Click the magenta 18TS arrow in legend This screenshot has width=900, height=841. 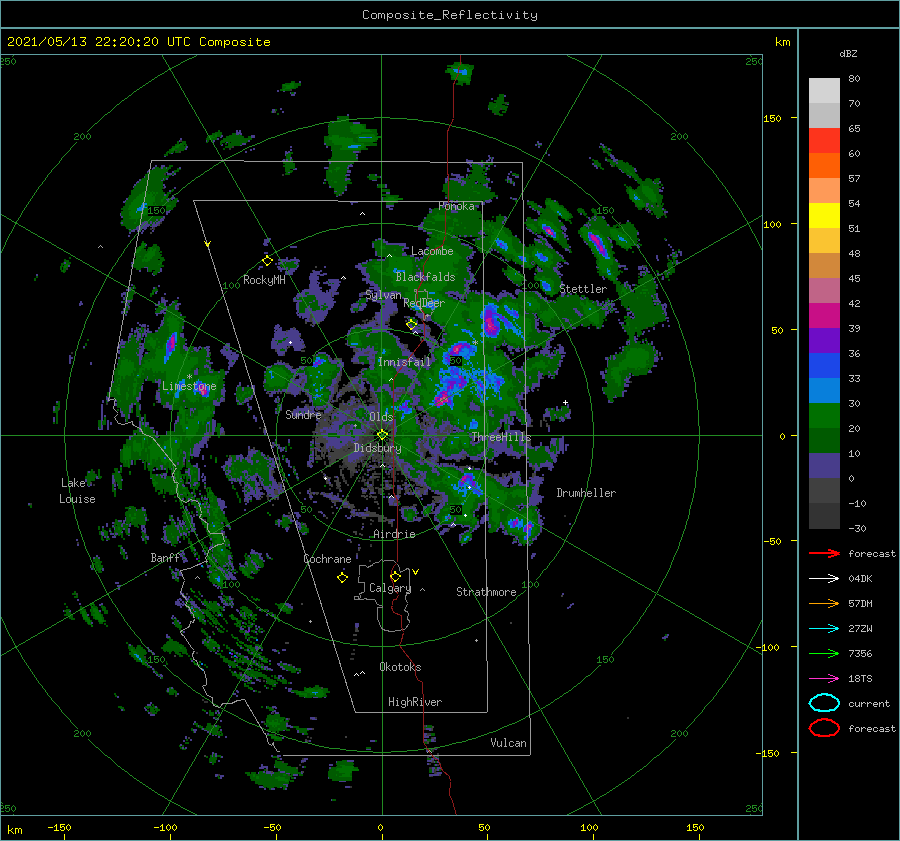[x=824, y=679]
